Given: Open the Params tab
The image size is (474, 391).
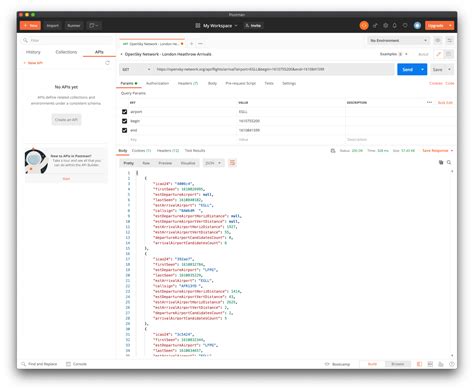Looking at the screenshot, I should [x=128, y=83].
